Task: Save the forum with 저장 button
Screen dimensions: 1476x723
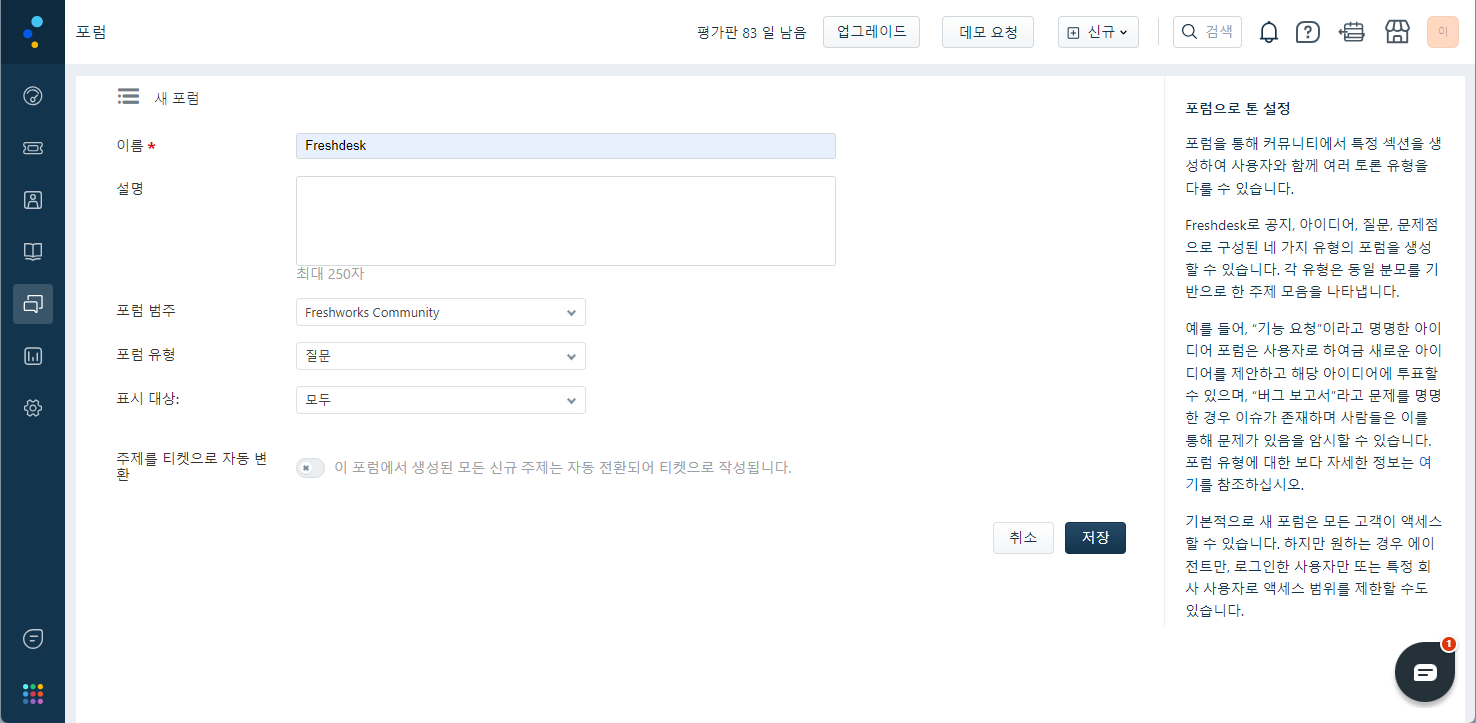Action: [x=1096, y=538]
